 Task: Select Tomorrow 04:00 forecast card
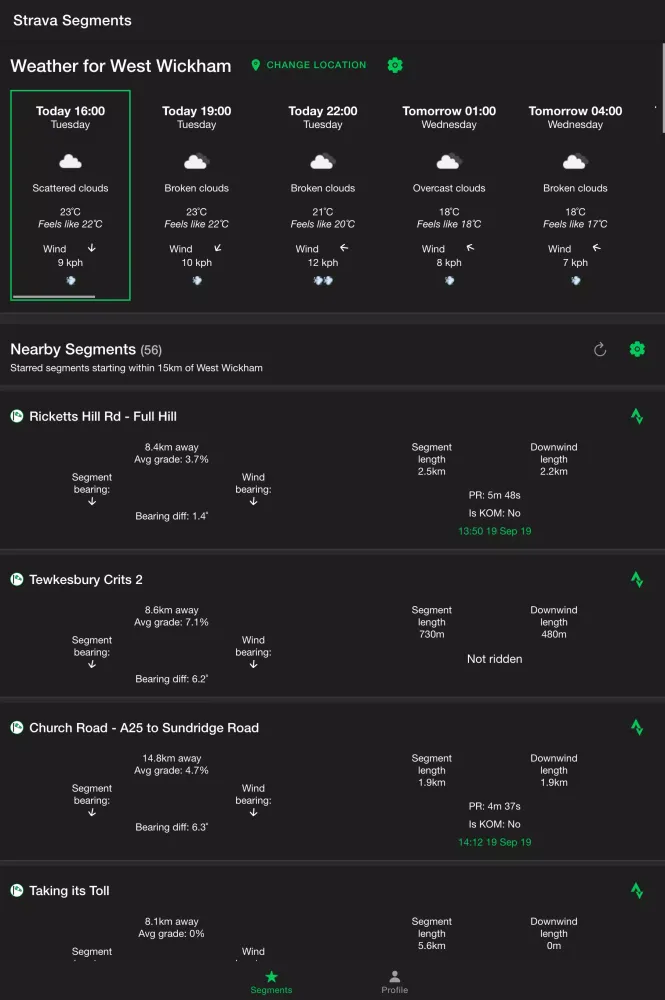[575, 195]
